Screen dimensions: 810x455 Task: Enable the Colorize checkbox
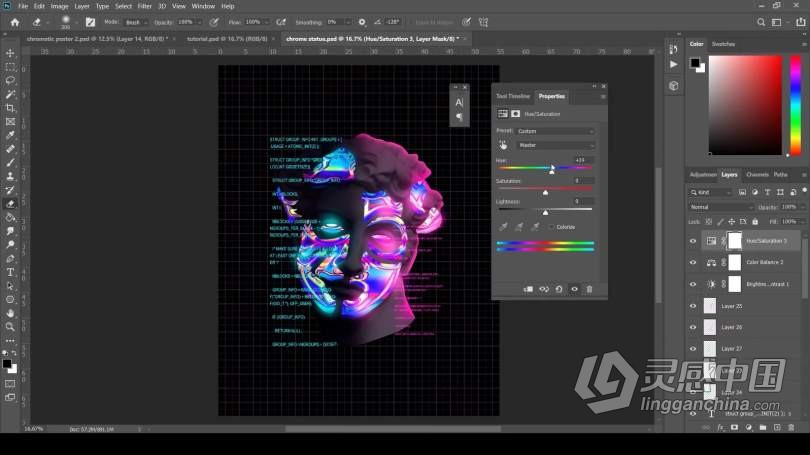(x=549, y=227)
